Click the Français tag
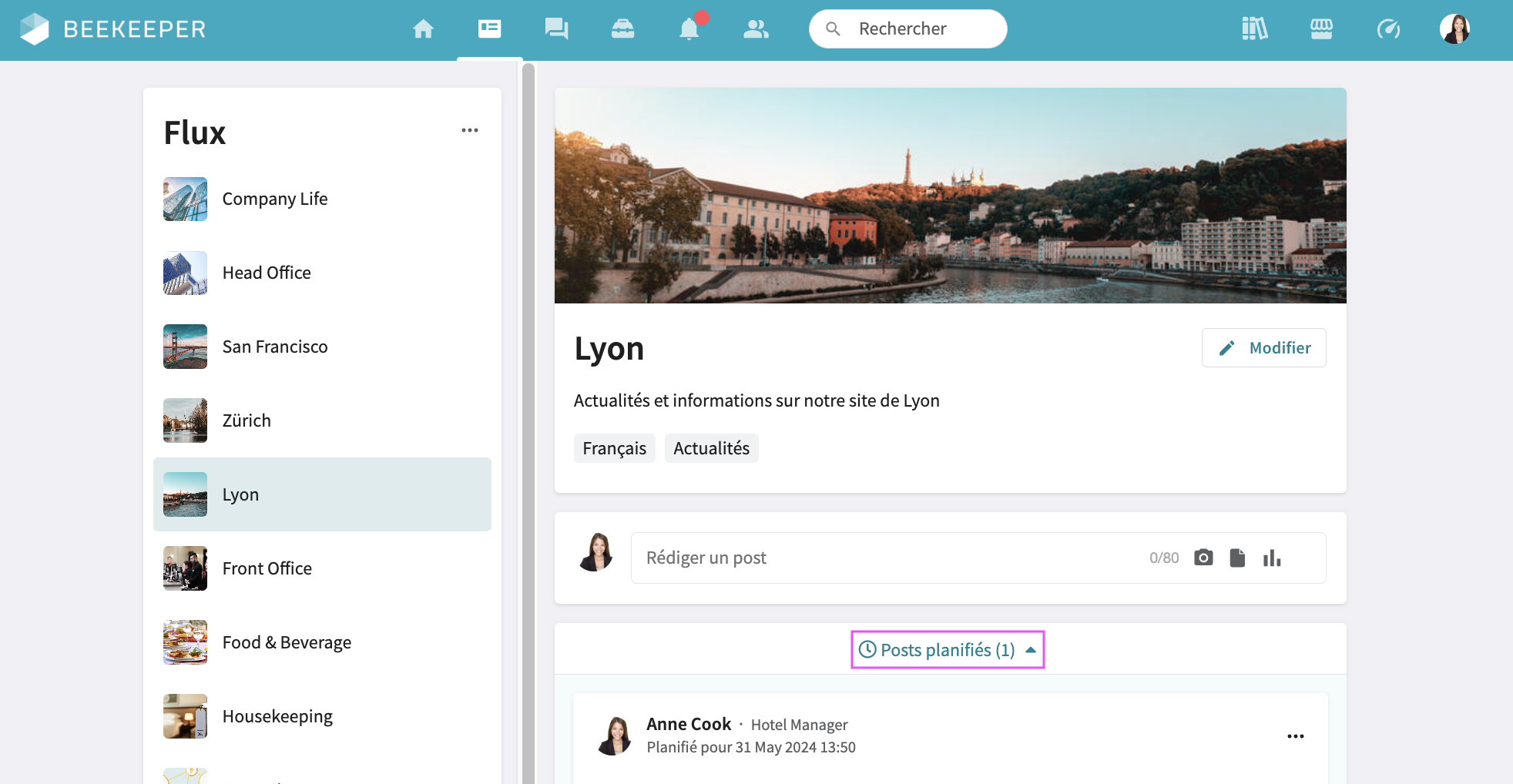The image size is (1513, 784). 614,448
